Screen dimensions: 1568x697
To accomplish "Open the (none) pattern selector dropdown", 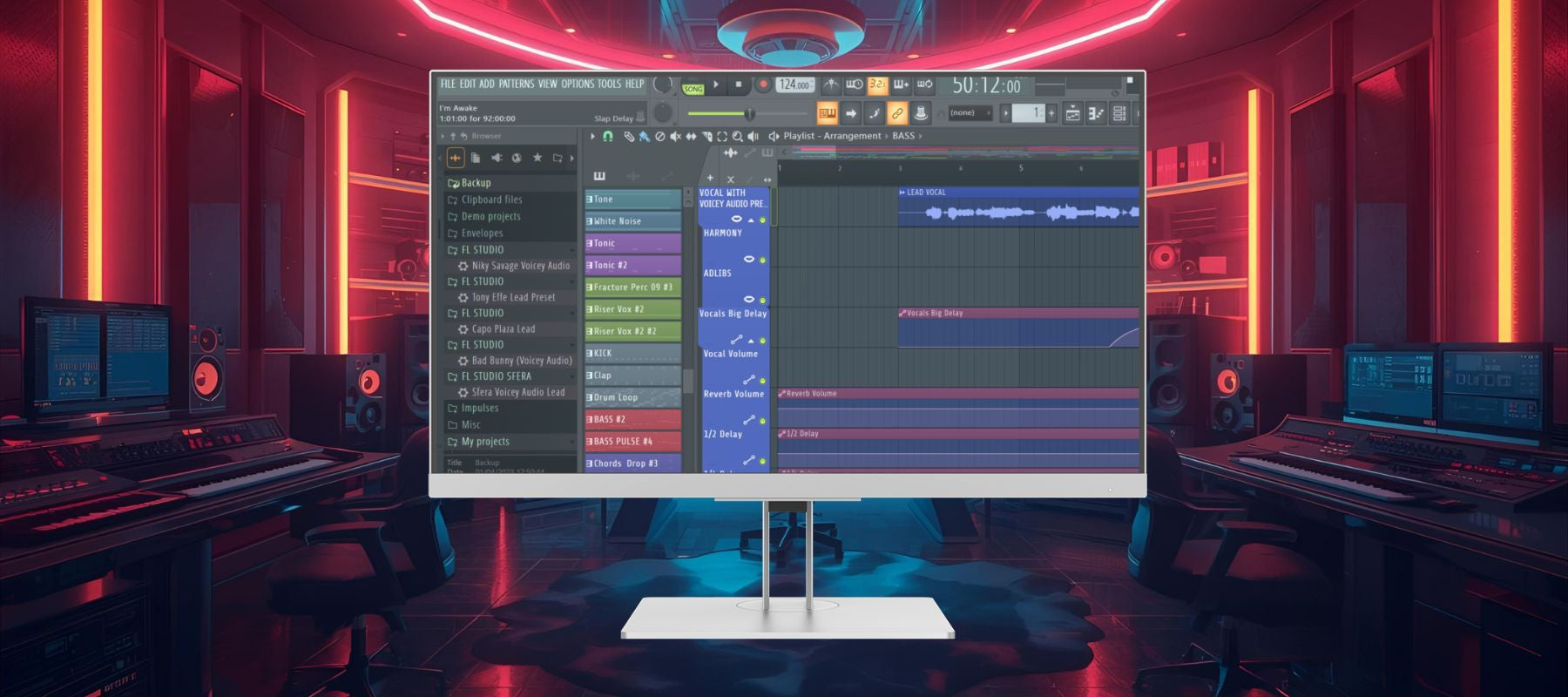I will point(969,113).
